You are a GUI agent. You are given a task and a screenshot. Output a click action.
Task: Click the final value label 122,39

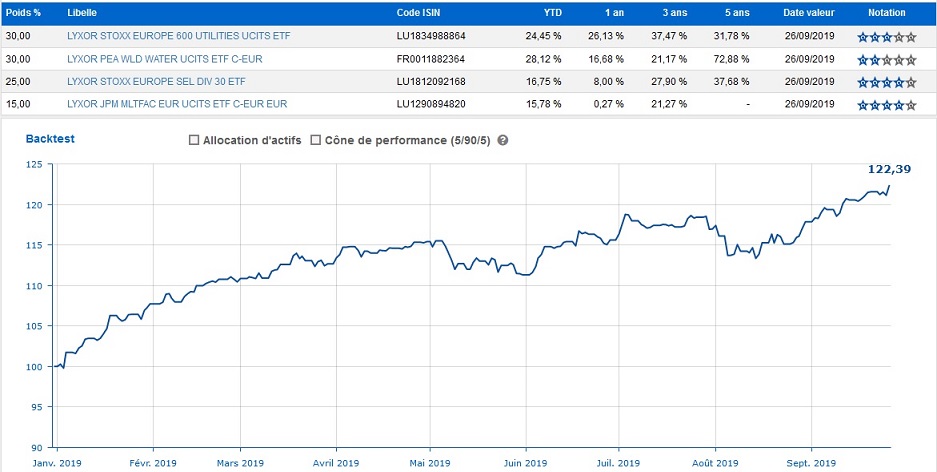pyautogui.click(x=889, y=169)
